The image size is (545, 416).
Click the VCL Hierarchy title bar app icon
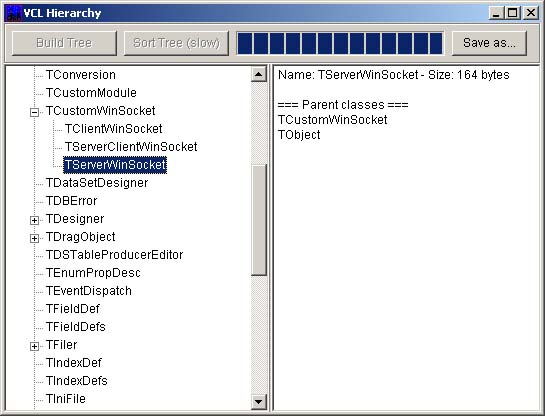coord(14,13)
